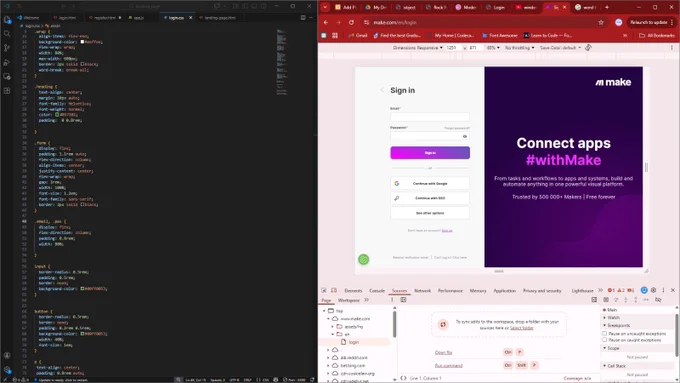Switch to Network tab in DevTools
The width and height of the screenshot is (680, 383).
click(x=422, y=291)
